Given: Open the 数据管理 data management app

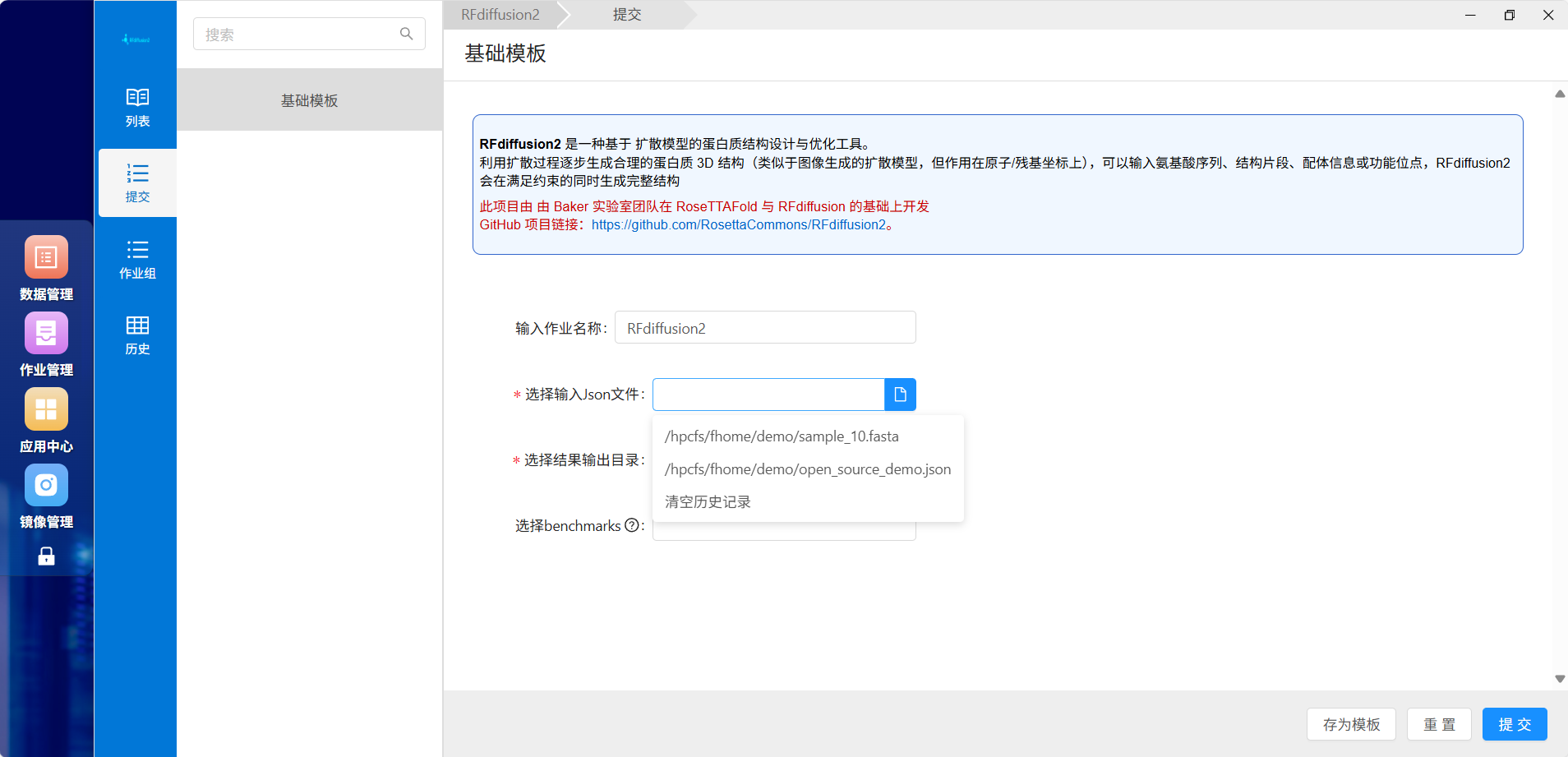Looking at the screenshot, I should [46, 268].
